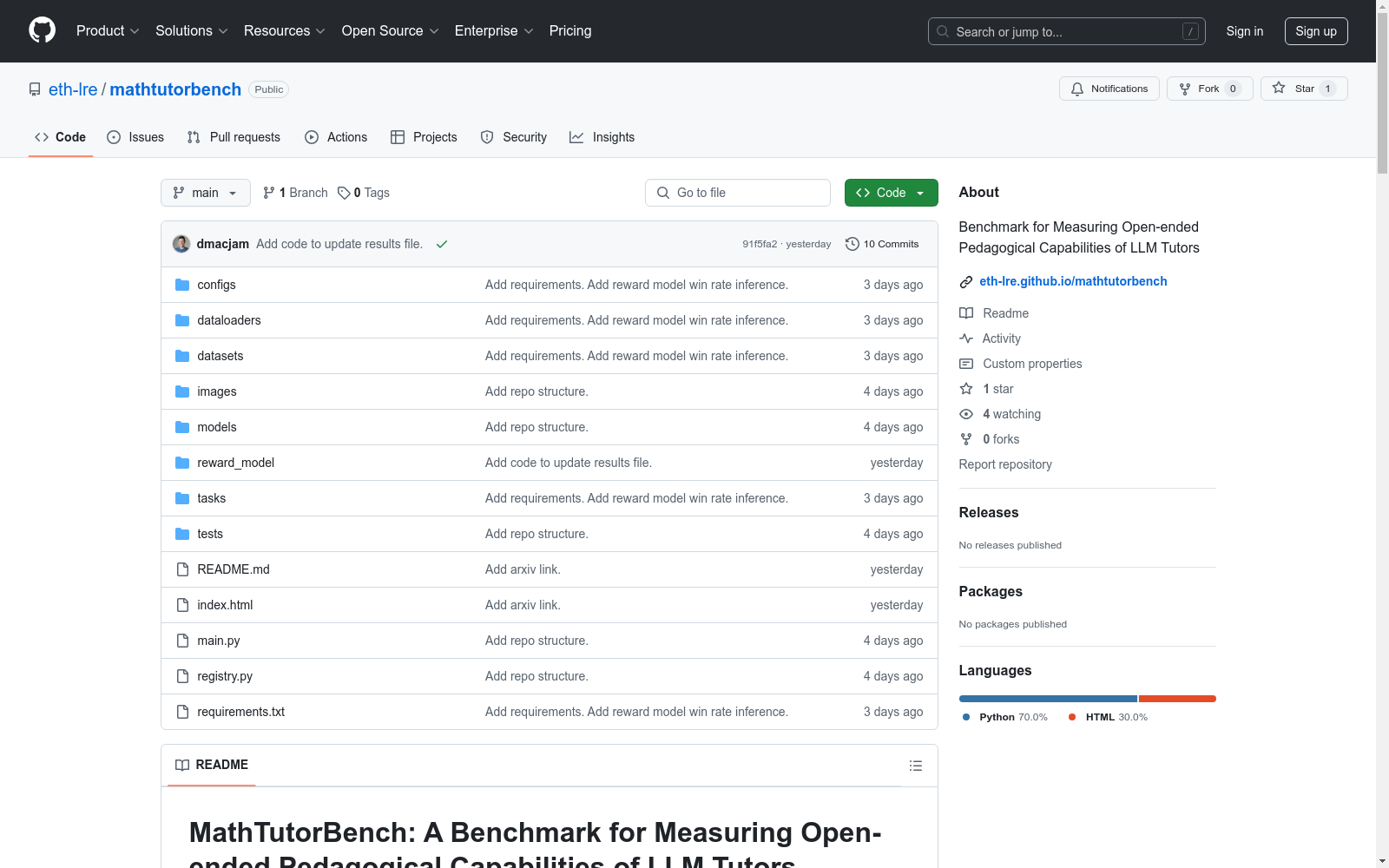The width and height of the screenshot is (1389, 868).
Task: Click the Sign in link
Action: (1245, 31)
